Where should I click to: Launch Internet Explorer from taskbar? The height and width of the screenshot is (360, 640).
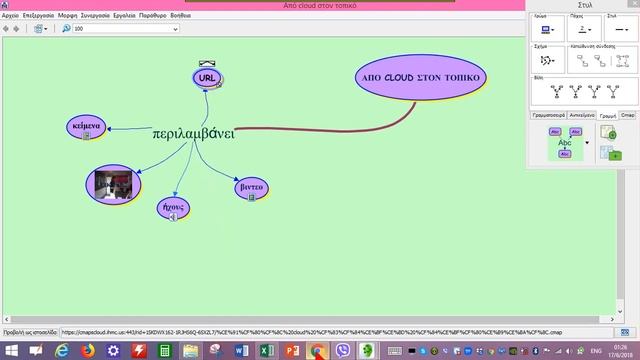[62, 351]
